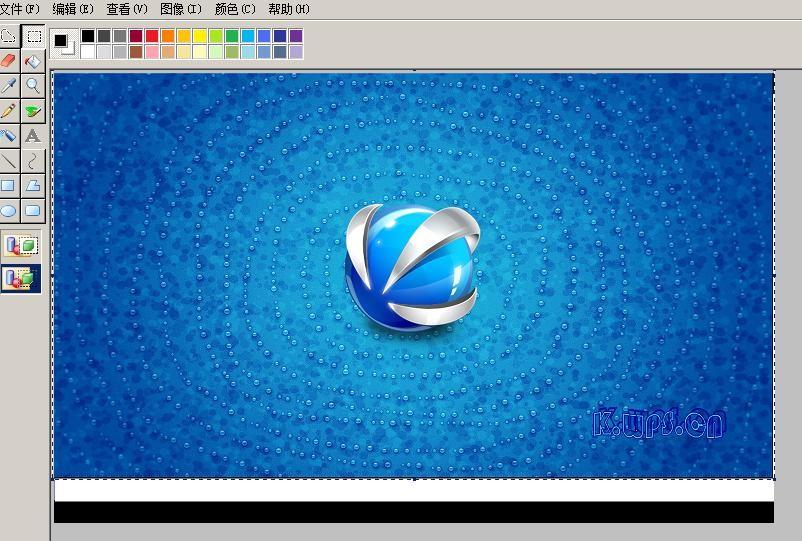Select the brown color swatch
The height and width of the screenshot is (541, 802).
(x=136, y=52)
